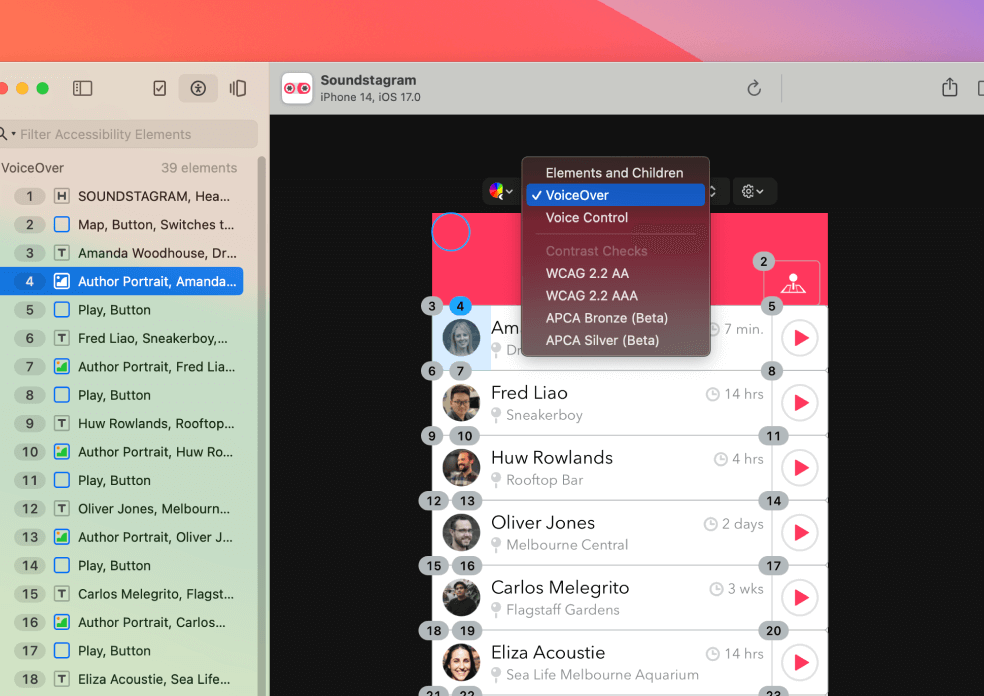
Task: Select APCA Silver (Beta) option
Action: (x=614, y=341)
